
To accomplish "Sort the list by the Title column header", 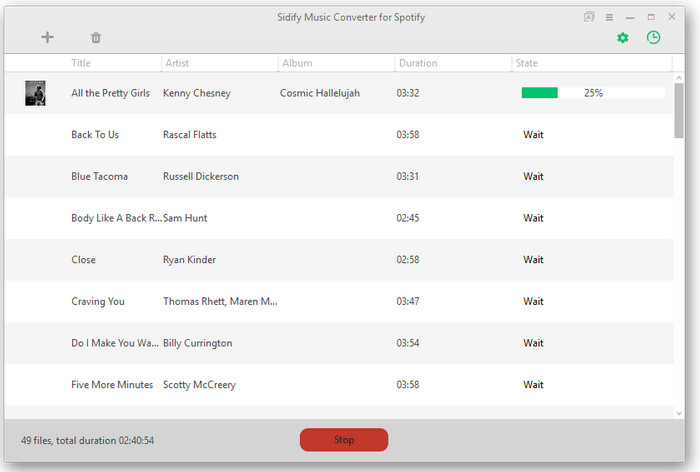I will (x=81, y=63).
